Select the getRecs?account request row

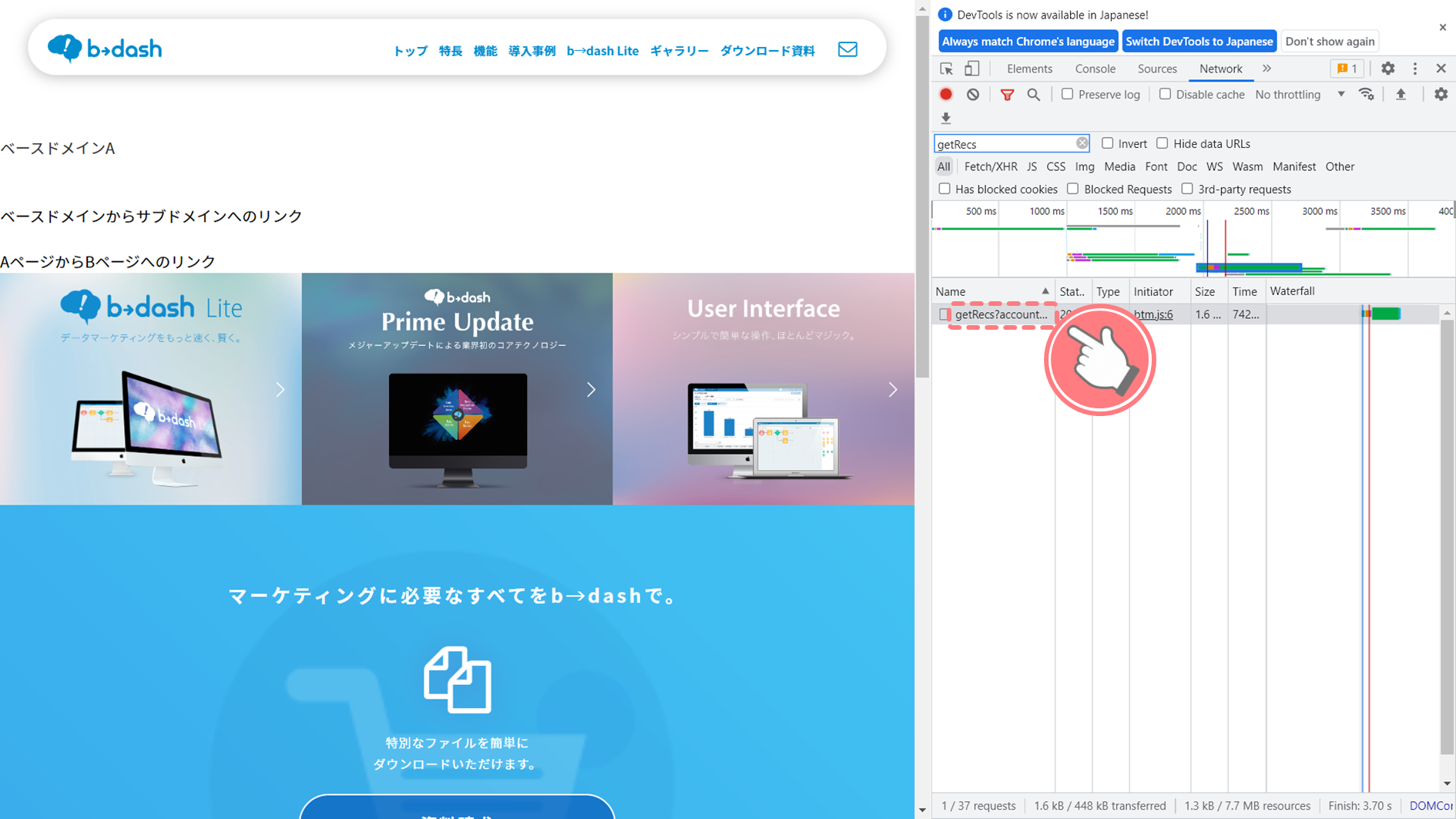click(1185, 314)
